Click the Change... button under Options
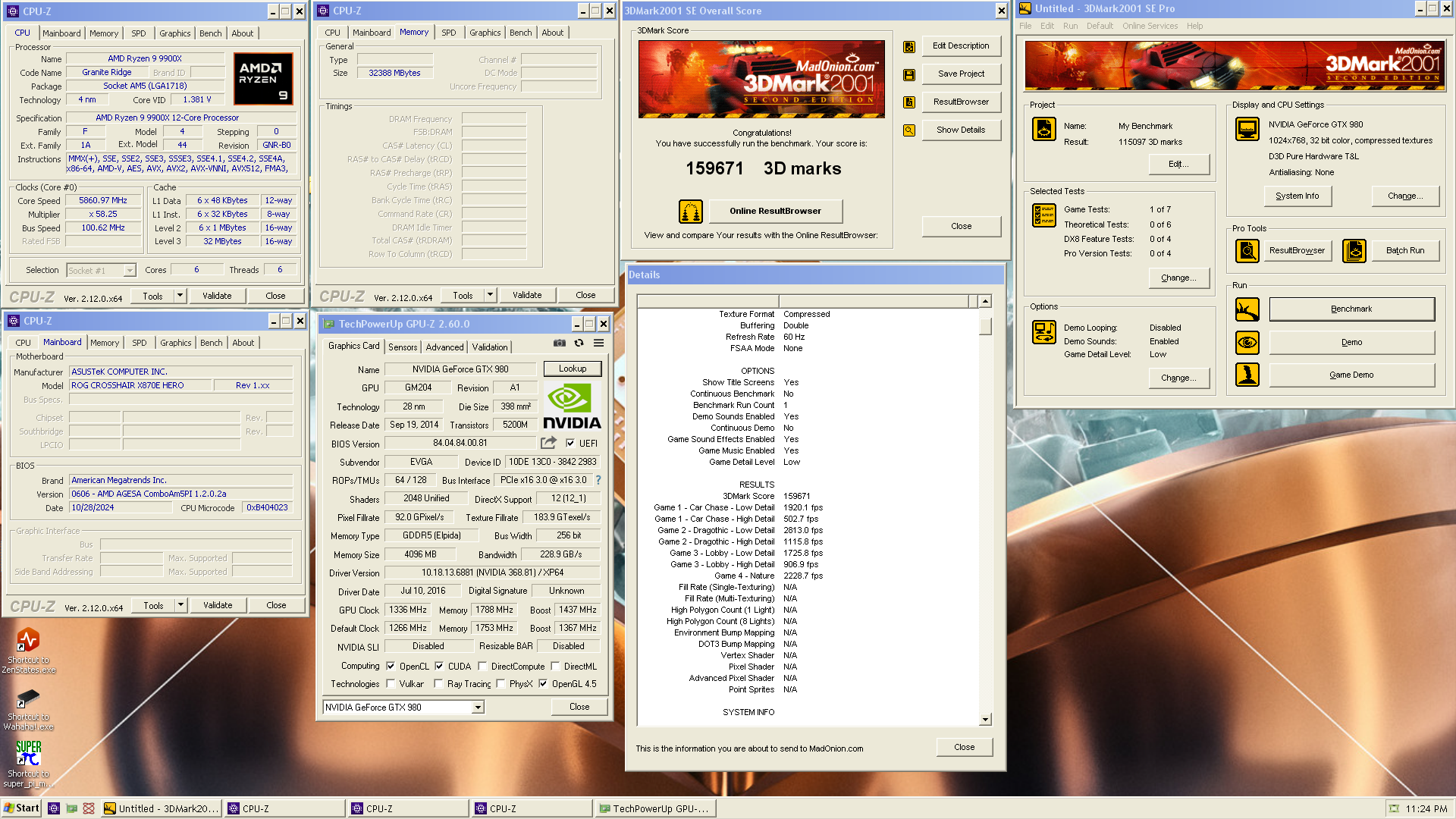This screenshot has height=819, width=1456. coord(1178,378)
